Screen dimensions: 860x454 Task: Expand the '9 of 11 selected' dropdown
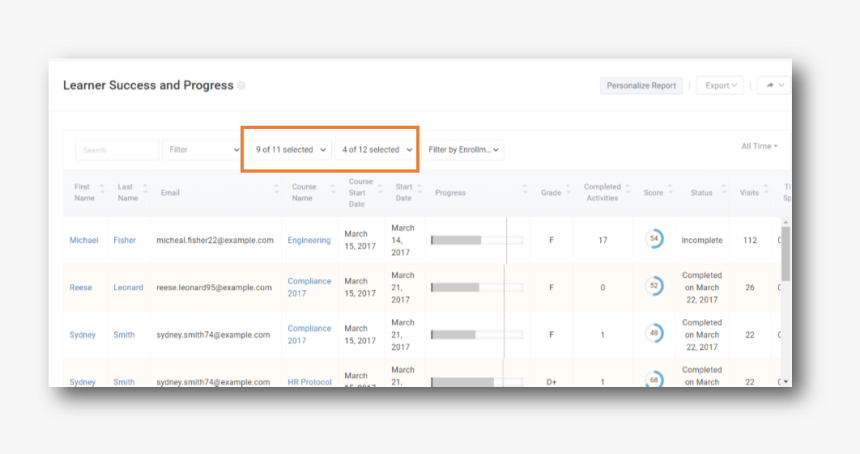[290, 150]
